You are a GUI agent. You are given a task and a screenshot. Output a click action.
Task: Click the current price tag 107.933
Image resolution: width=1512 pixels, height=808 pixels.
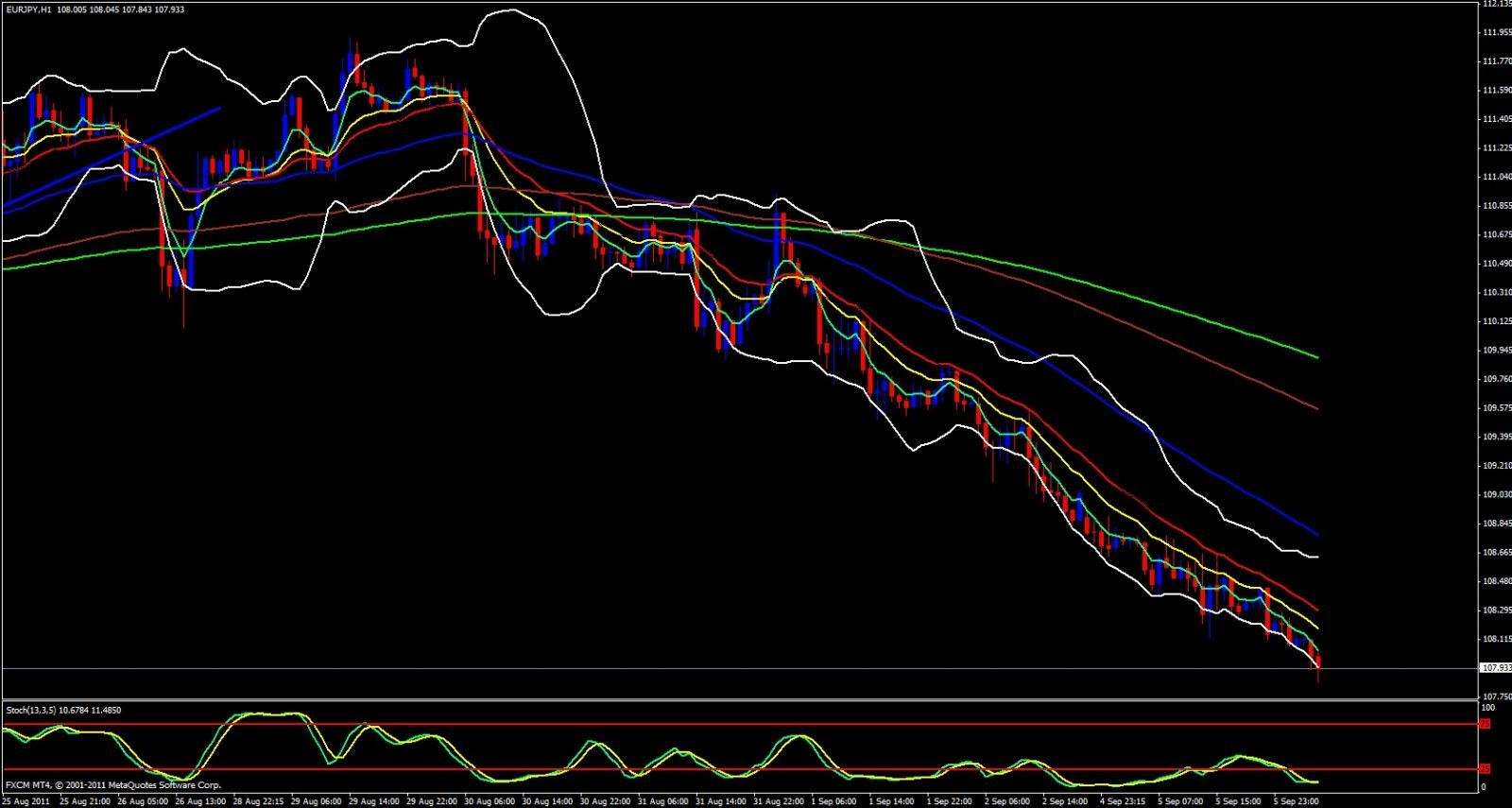coord(1494,667)
